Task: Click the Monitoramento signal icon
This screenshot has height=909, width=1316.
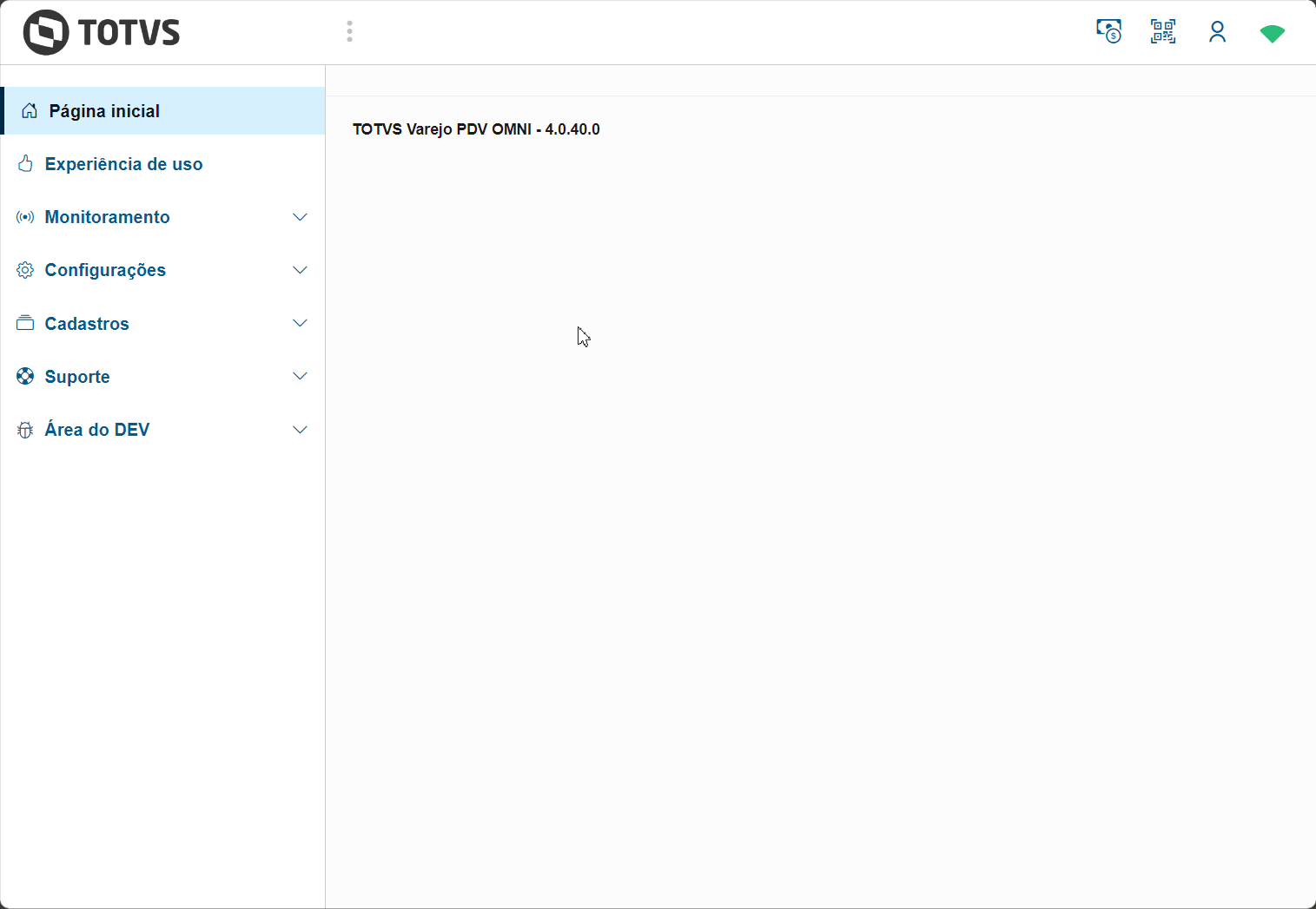Action: [x=25, y=217]
